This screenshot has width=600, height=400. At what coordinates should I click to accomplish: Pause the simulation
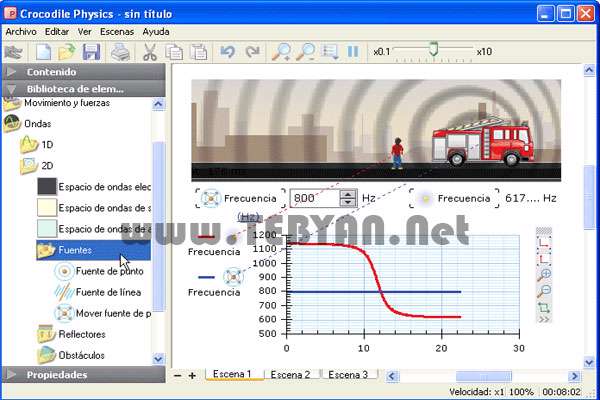(x=353, y=52)
